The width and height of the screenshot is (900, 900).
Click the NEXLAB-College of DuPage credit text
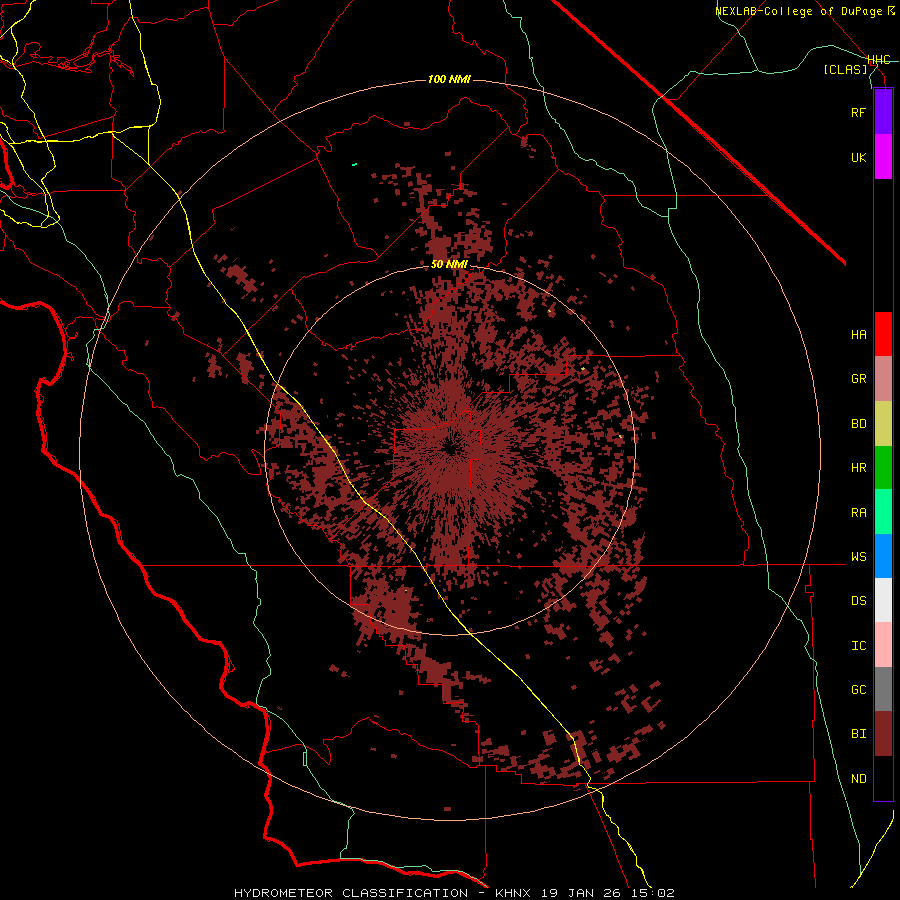[799, 11]
